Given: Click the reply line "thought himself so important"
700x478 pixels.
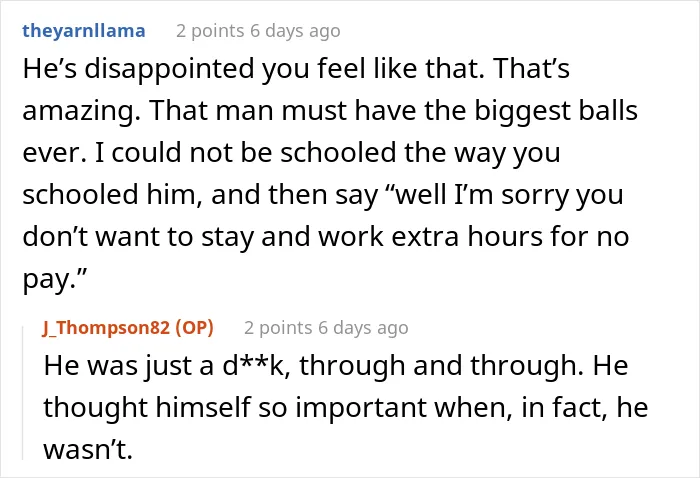Looking at the screenshot, I should [x=346, y=407].
